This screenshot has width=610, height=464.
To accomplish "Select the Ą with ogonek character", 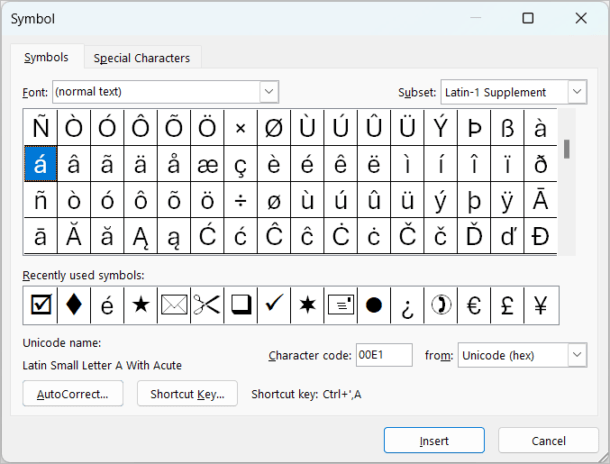I will point(141,236).
